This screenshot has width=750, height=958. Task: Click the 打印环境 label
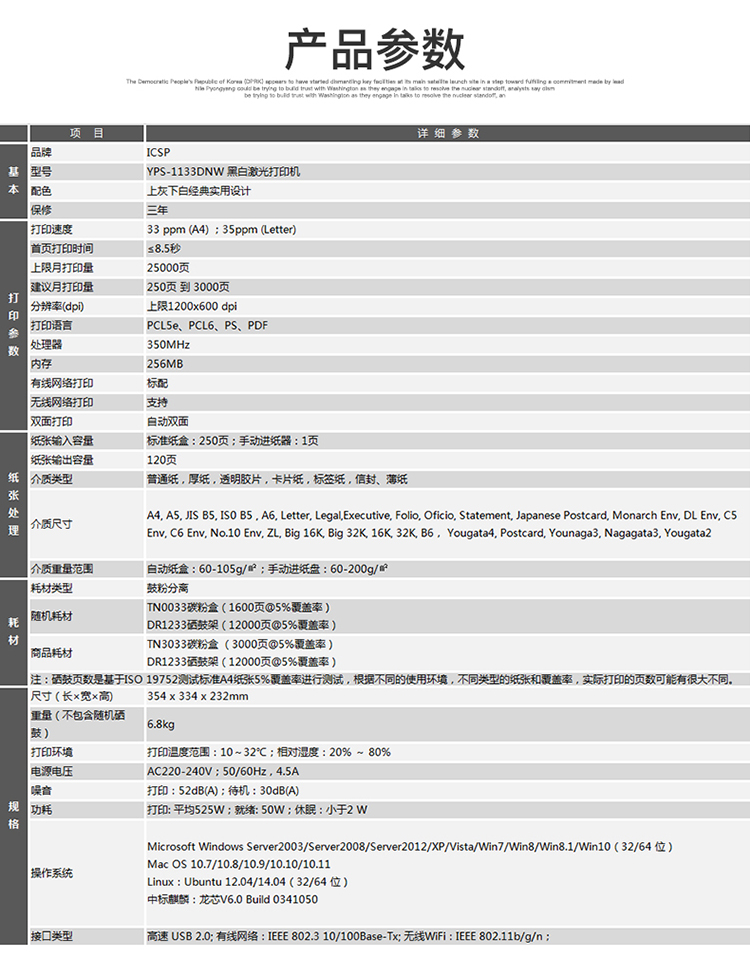pos(52,752)
